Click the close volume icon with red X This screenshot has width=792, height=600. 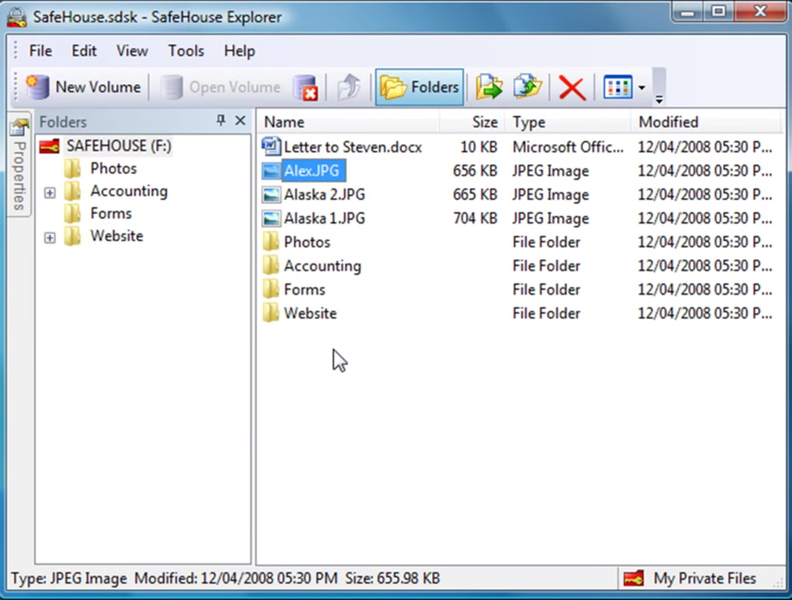(x=306, y=87)
